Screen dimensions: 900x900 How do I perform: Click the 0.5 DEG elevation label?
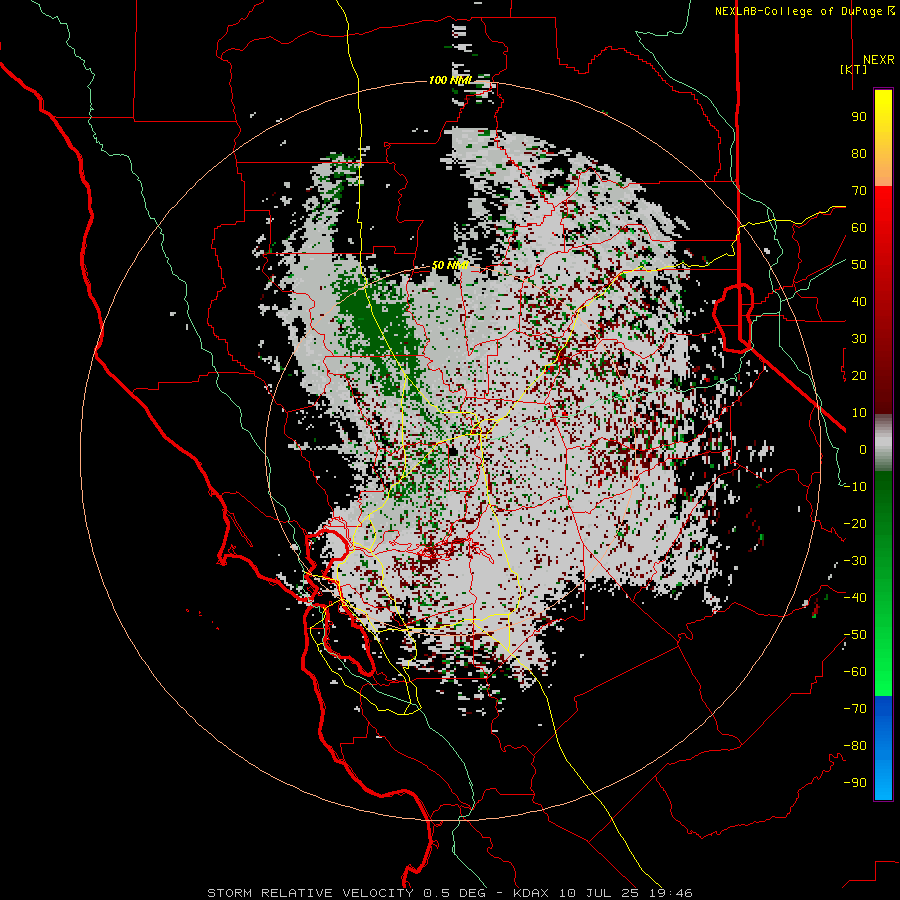tap(455, 893)
